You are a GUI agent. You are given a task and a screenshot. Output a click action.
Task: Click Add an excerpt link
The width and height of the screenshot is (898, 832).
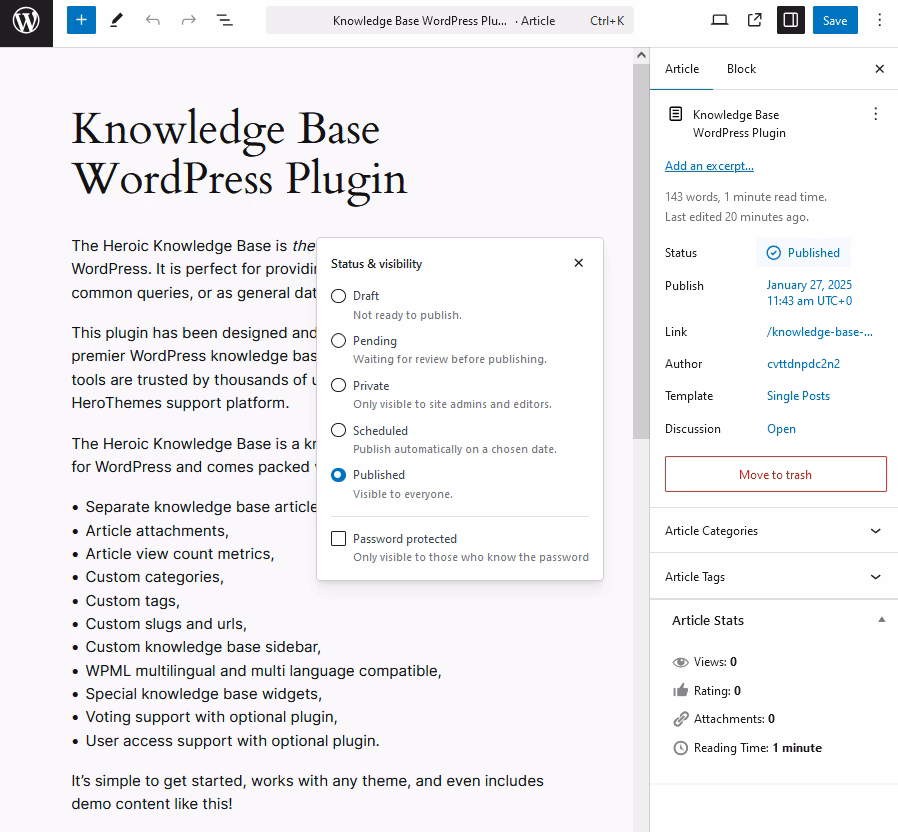click(709, 166)
